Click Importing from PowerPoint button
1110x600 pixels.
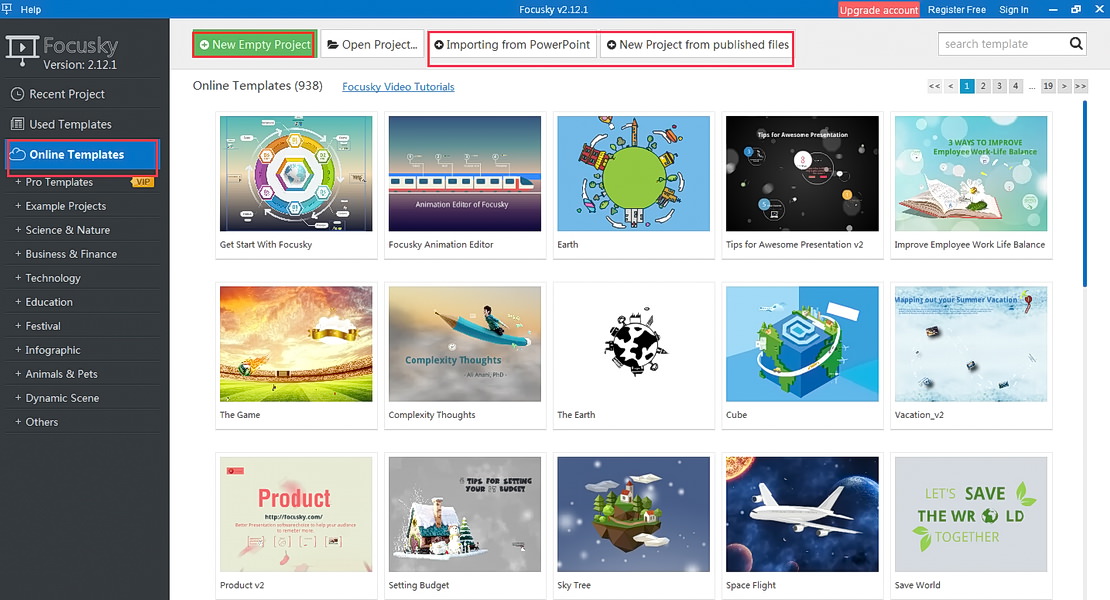click(x=512, y=45)
